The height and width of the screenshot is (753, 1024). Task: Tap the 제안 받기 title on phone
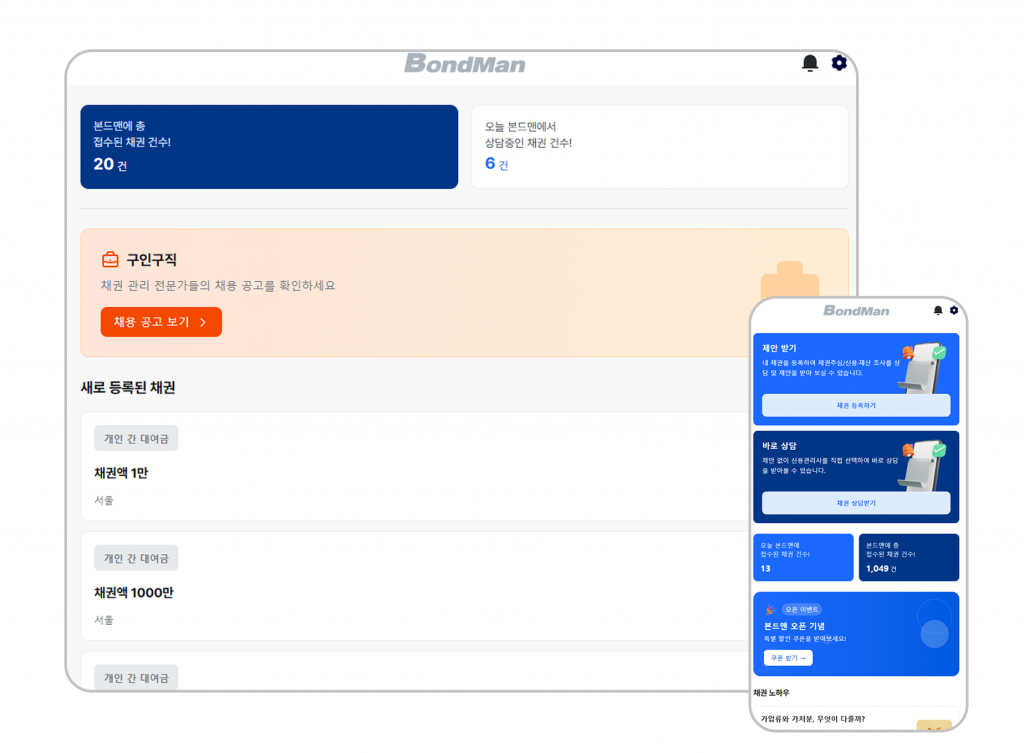779,348
